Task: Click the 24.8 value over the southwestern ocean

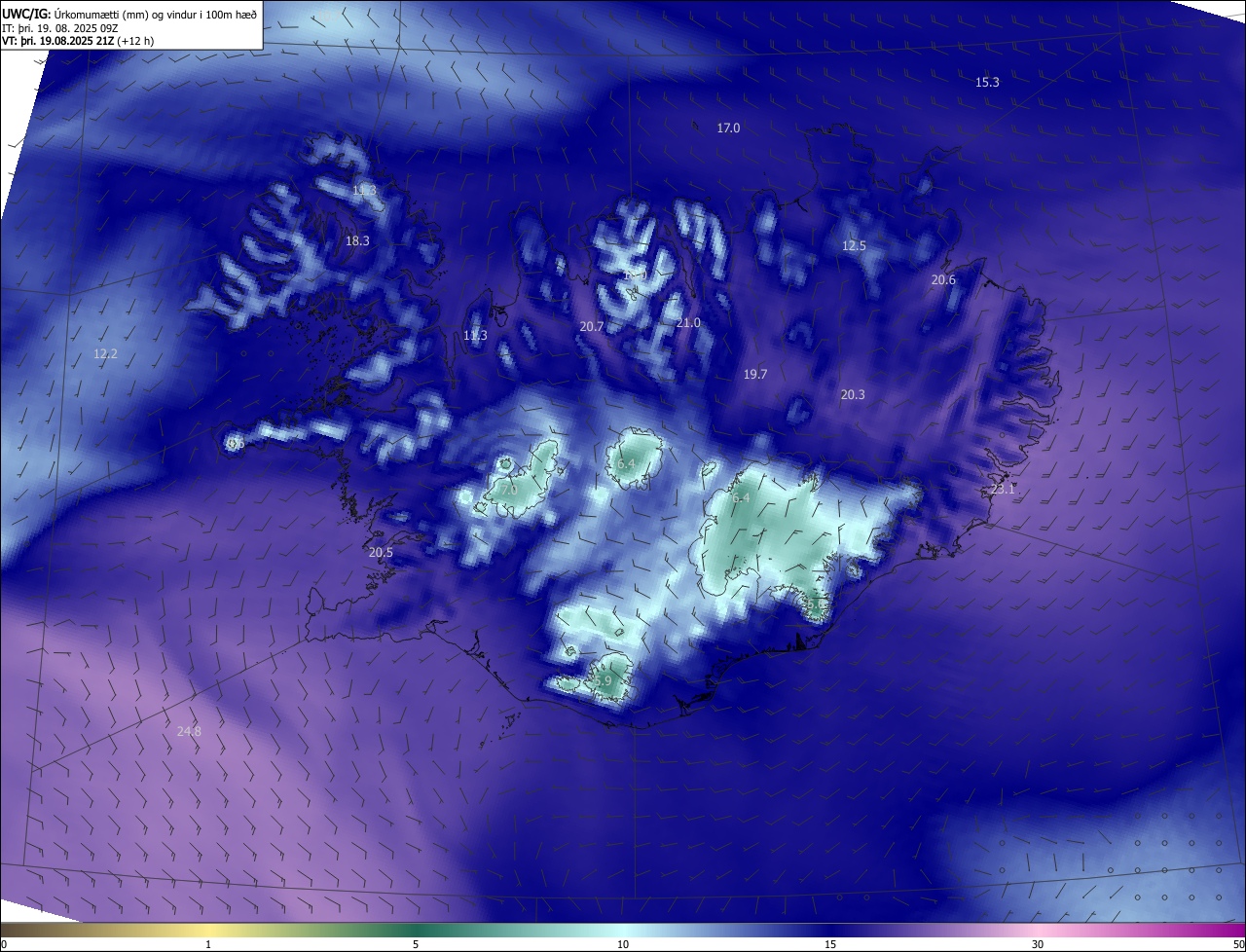Action: pos(189,731)
